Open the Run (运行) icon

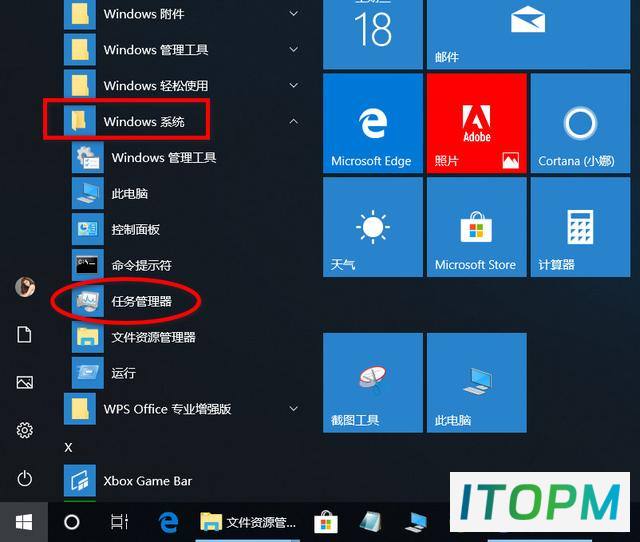[x=88, y=373]
